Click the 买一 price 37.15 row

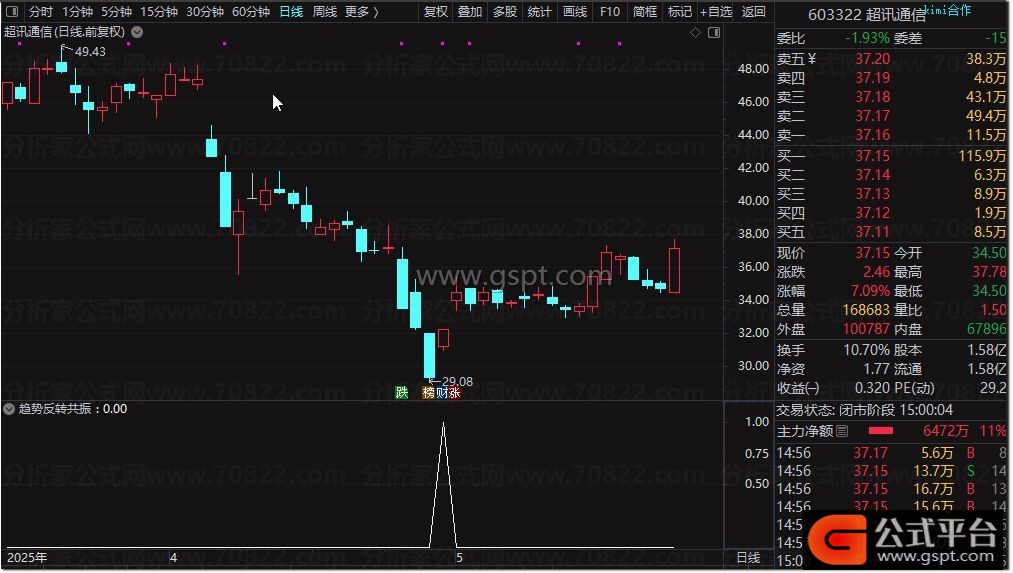coord(891,156)
